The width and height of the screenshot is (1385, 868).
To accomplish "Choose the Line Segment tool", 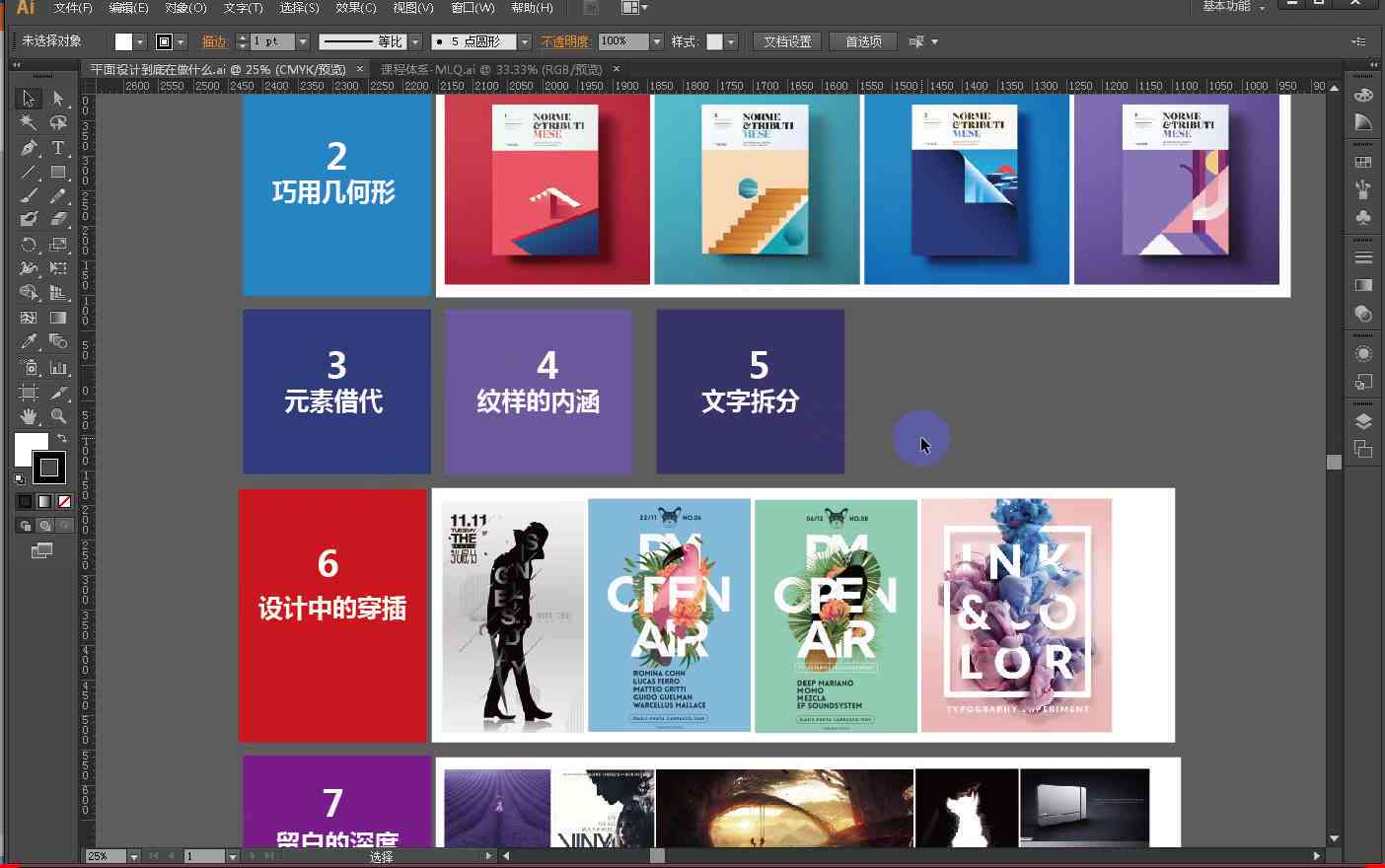I will tap(29, 172).
